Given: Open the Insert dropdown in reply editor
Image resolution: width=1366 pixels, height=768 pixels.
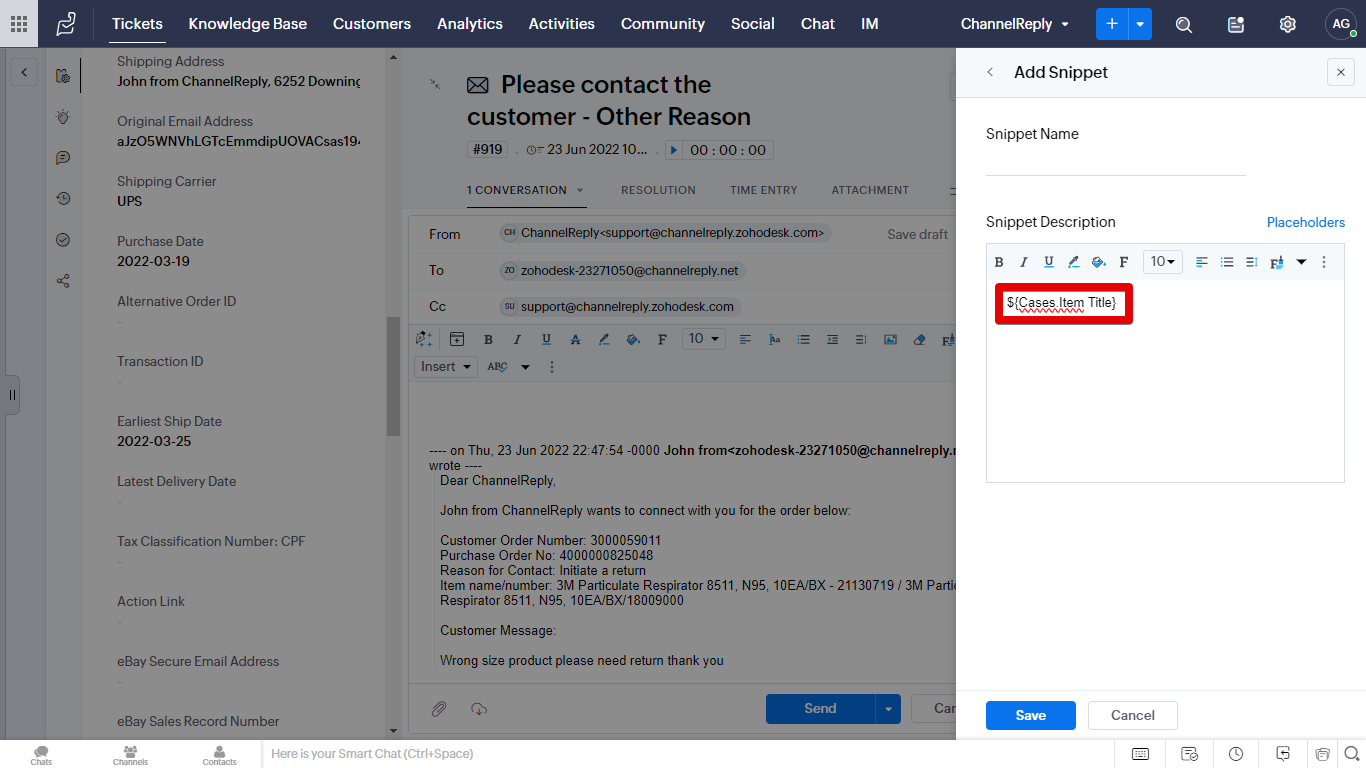Looking at the screenshot, I should [446, 367].
